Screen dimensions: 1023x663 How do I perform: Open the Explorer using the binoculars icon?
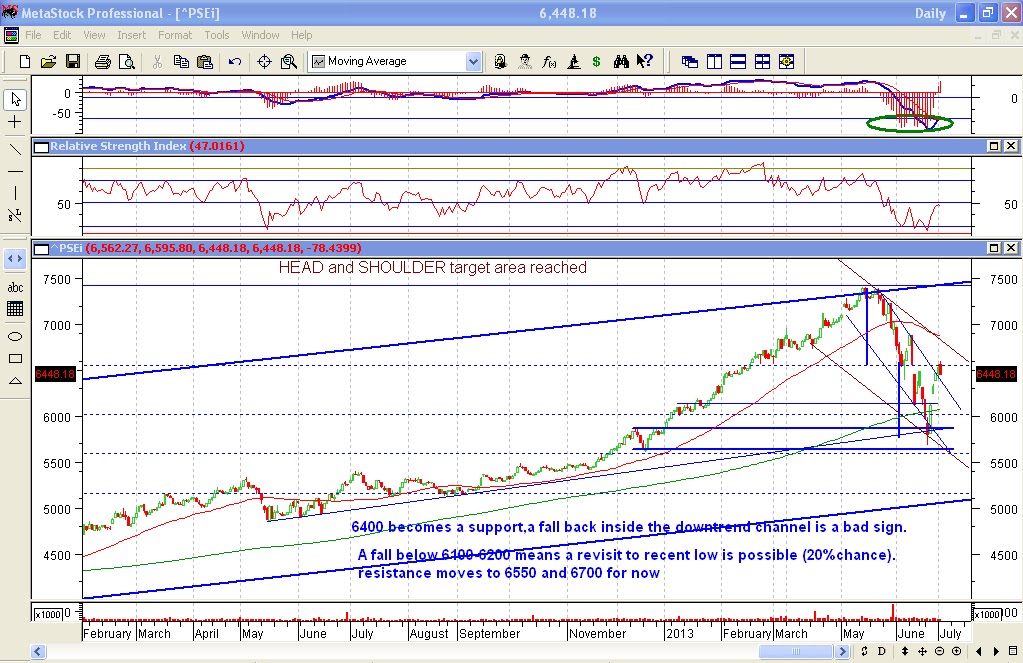[x=623, y=61]
